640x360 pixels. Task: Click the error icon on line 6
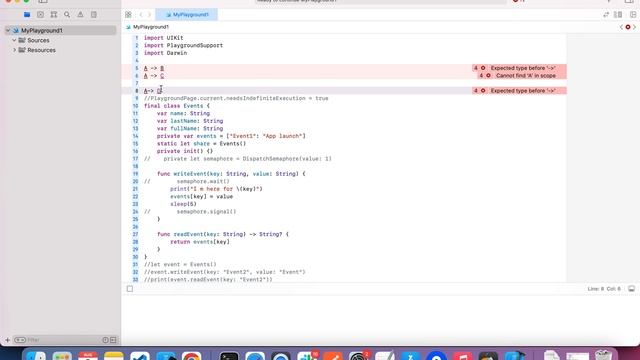[x=488, y=76]
